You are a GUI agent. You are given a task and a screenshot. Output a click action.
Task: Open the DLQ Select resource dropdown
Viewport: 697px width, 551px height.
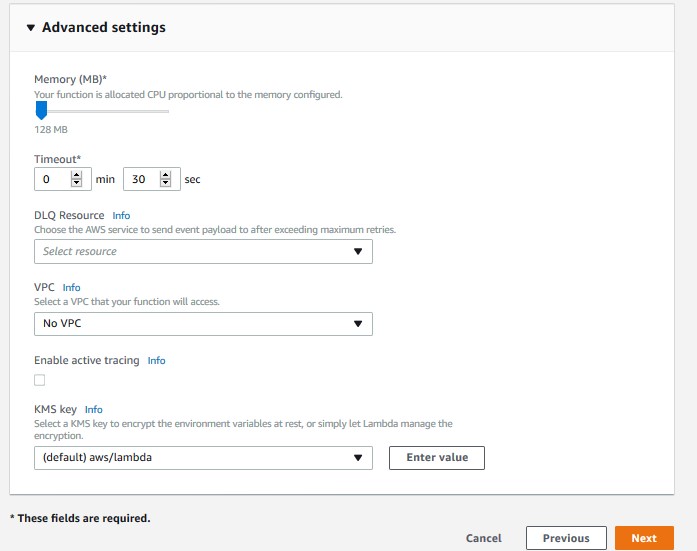[203, 252]
